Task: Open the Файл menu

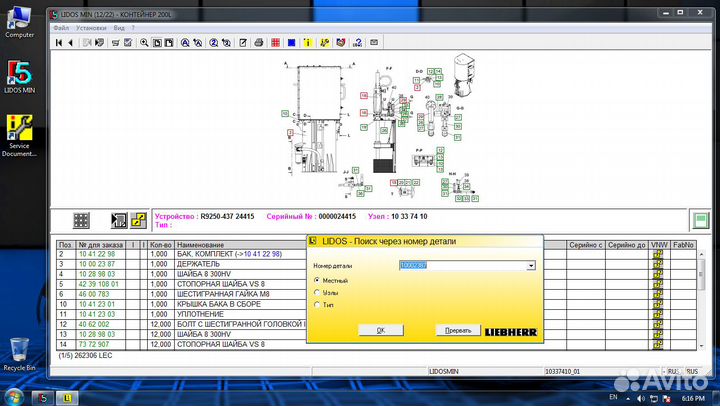Action: pos(61,28)
